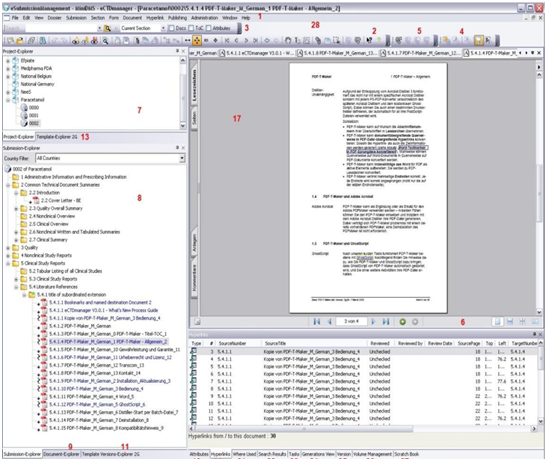Expand the 4 Nonclinical Study Reports folder
The width and height of the screenshot is (547, 461).
coord(8,255)
